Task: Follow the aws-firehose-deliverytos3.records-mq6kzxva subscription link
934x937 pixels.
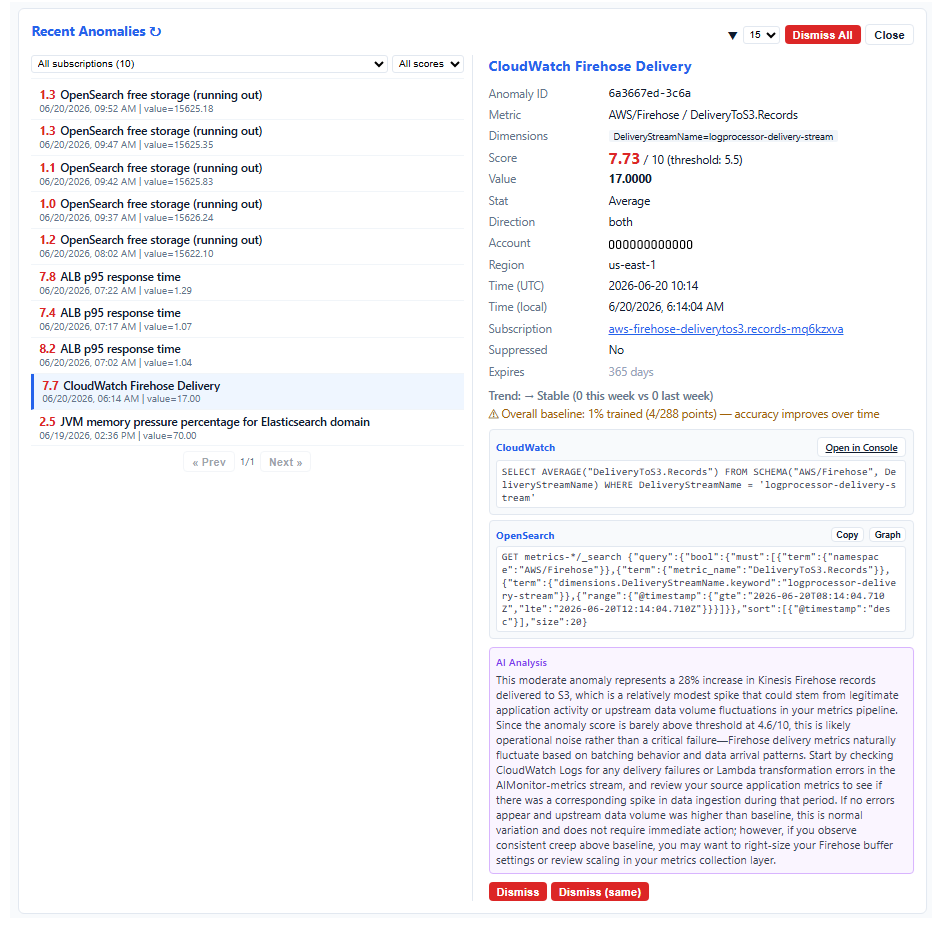Action: (x=725, y=329)
